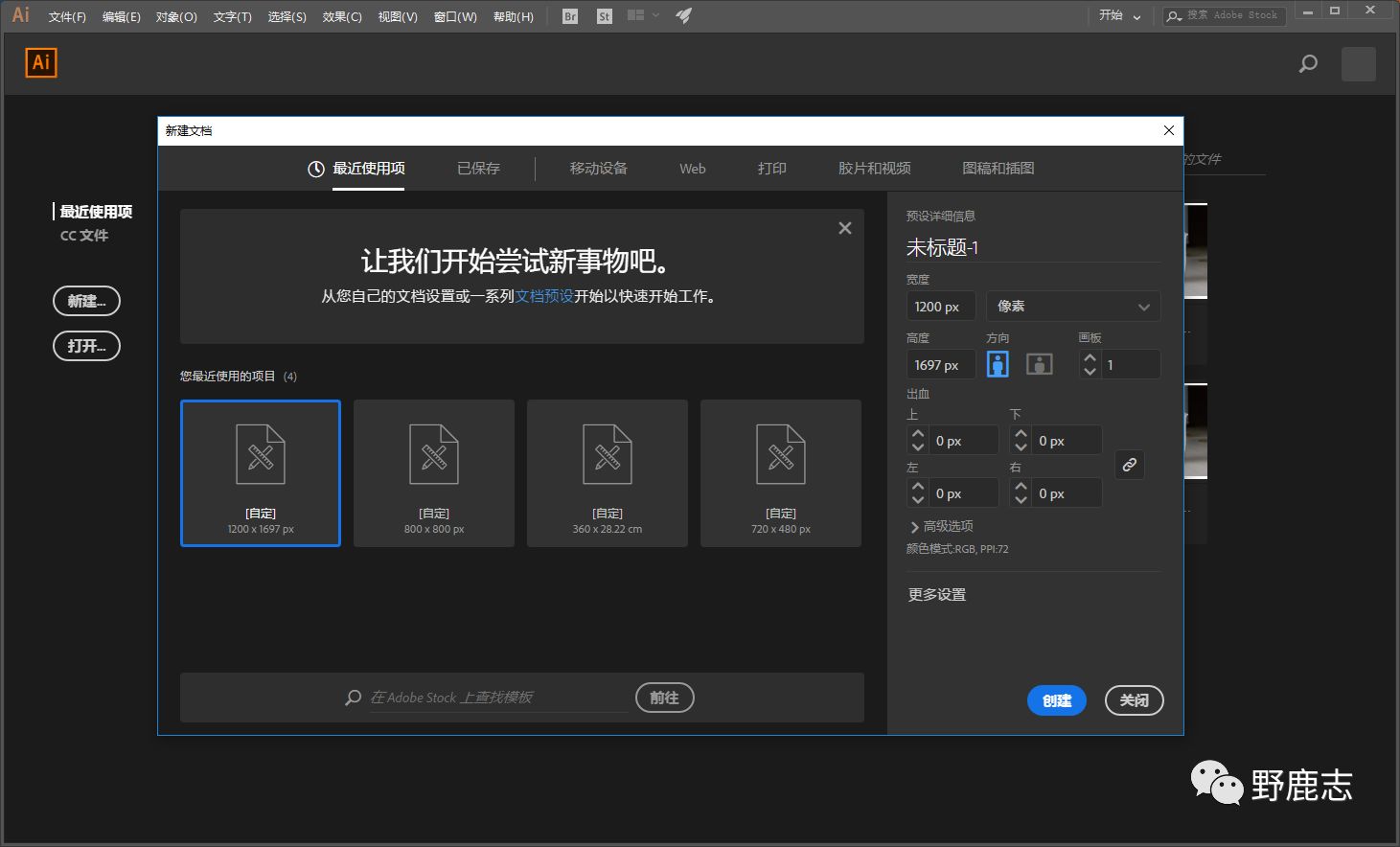This screenshot has height=847, width=1400.
Task: Click the blue 创建 button
Action: pos(1056,700)
